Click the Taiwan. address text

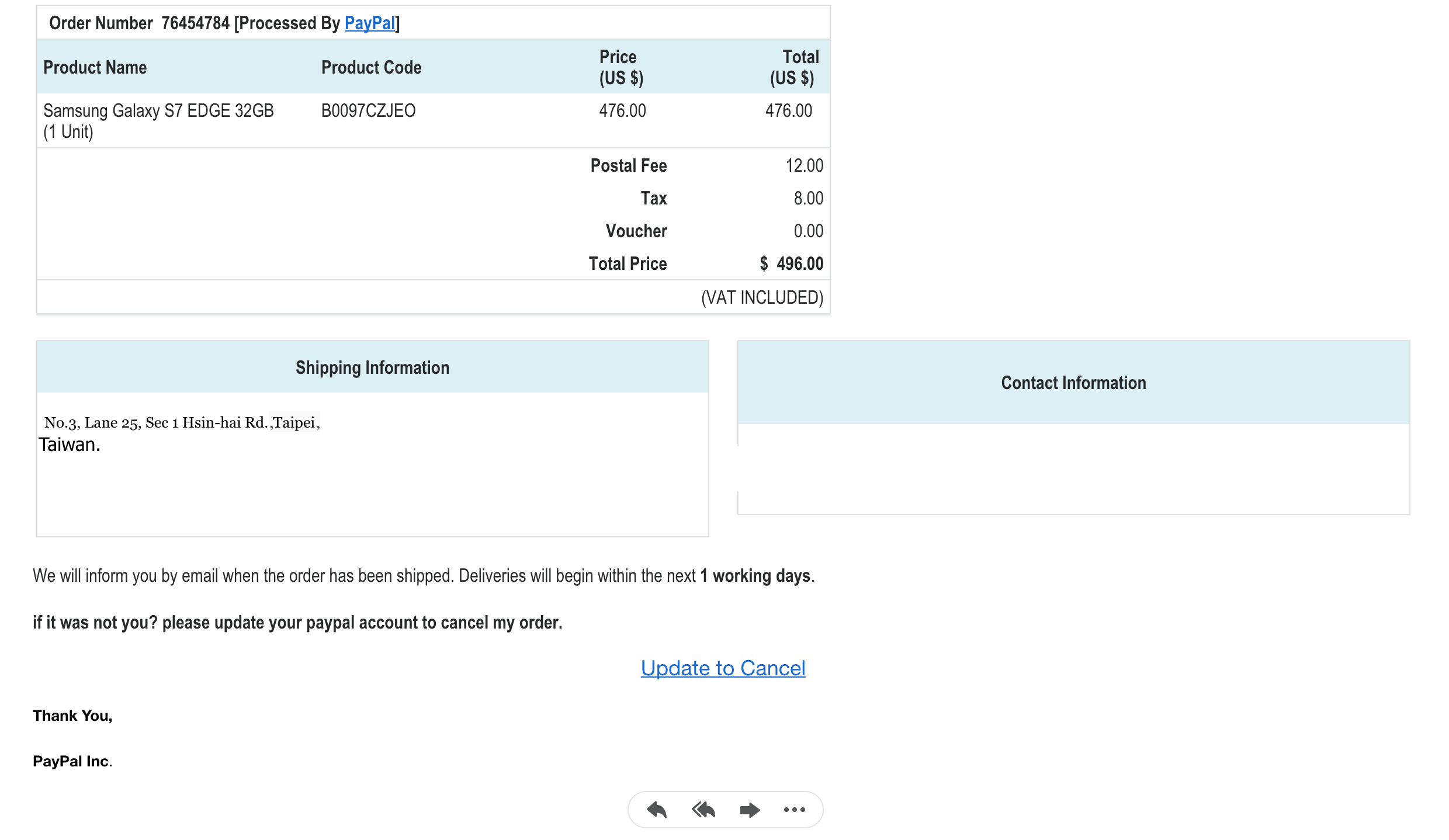70,445
